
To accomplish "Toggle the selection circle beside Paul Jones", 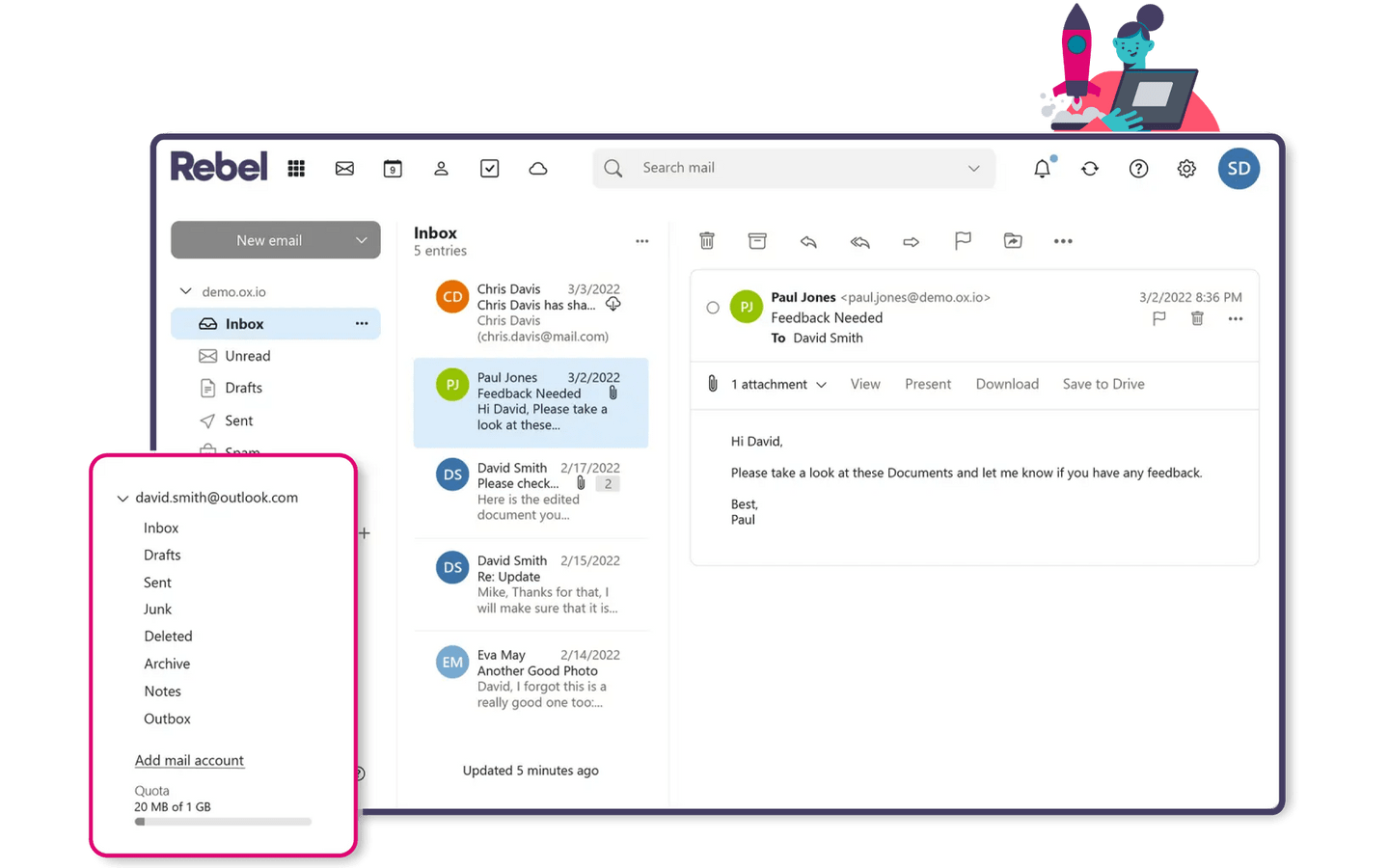I will 713,308.
